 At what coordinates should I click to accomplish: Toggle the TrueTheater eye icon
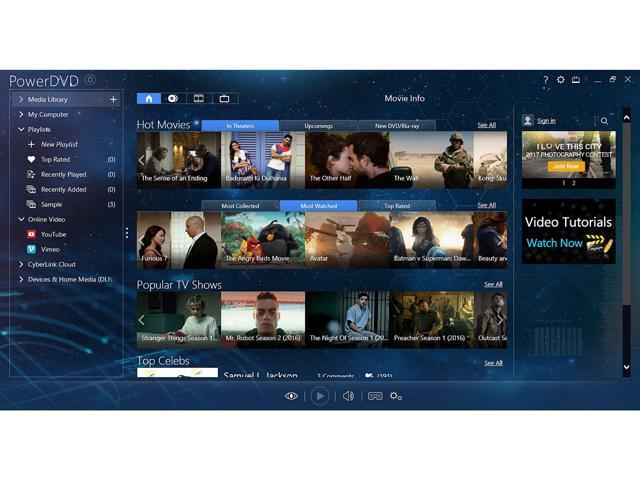click(291, 396)
